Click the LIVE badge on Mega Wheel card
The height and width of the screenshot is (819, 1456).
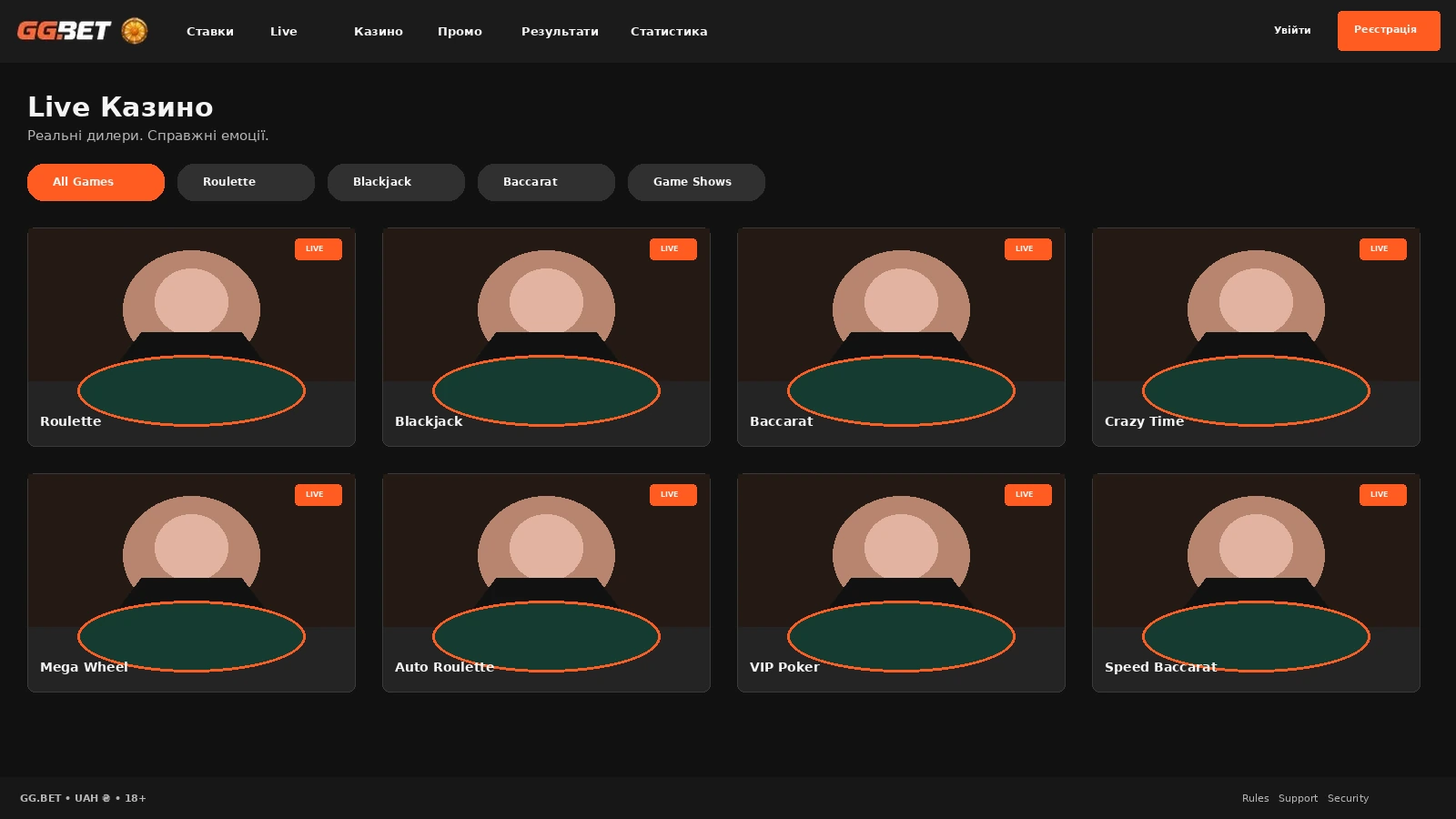318,495
